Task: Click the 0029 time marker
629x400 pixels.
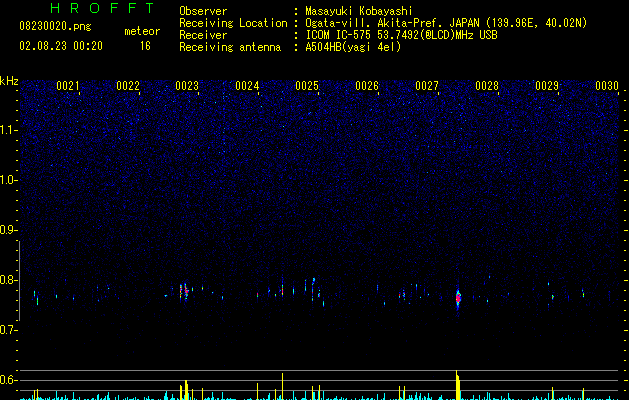Action: click(547, 86)
